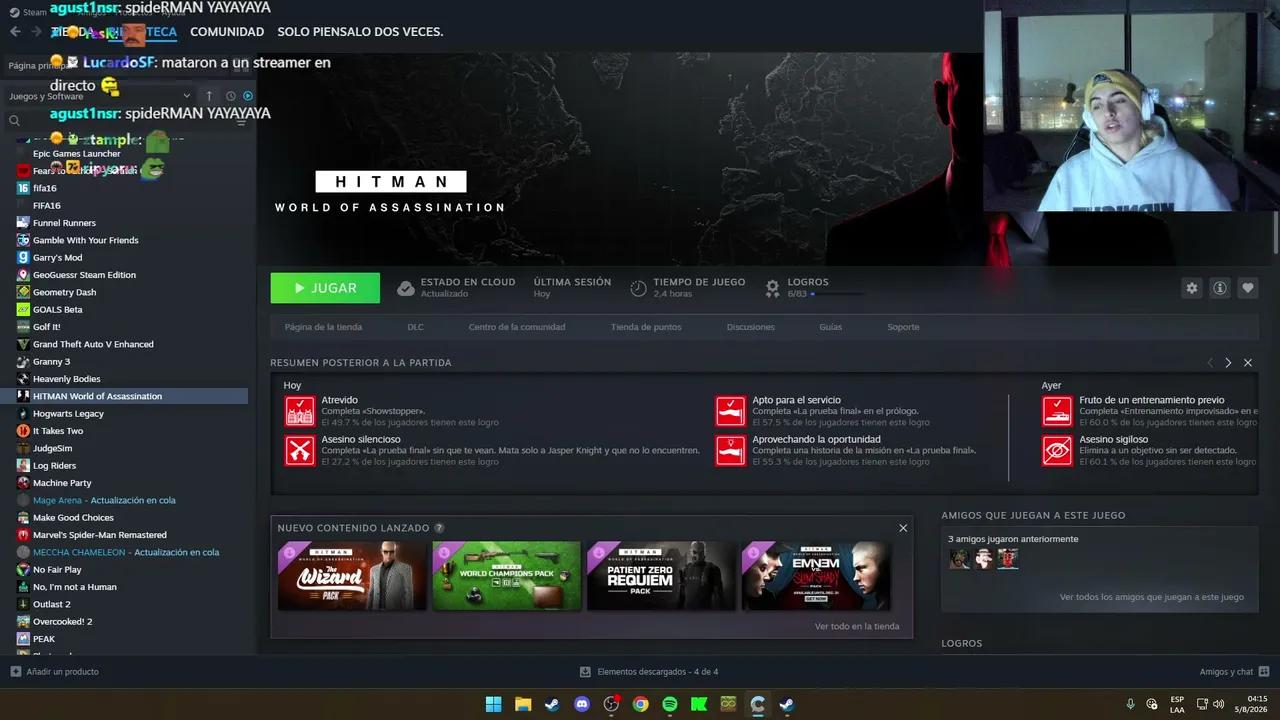Open the Nuevo contenido lanzado help icon
Viewport: 1280px width, 720px height.
click(439, 528)
